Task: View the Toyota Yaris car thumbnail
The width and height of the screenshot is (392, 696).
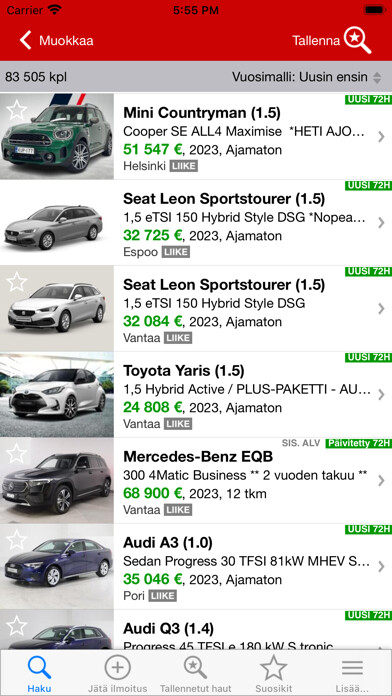Action: [57, 395]
